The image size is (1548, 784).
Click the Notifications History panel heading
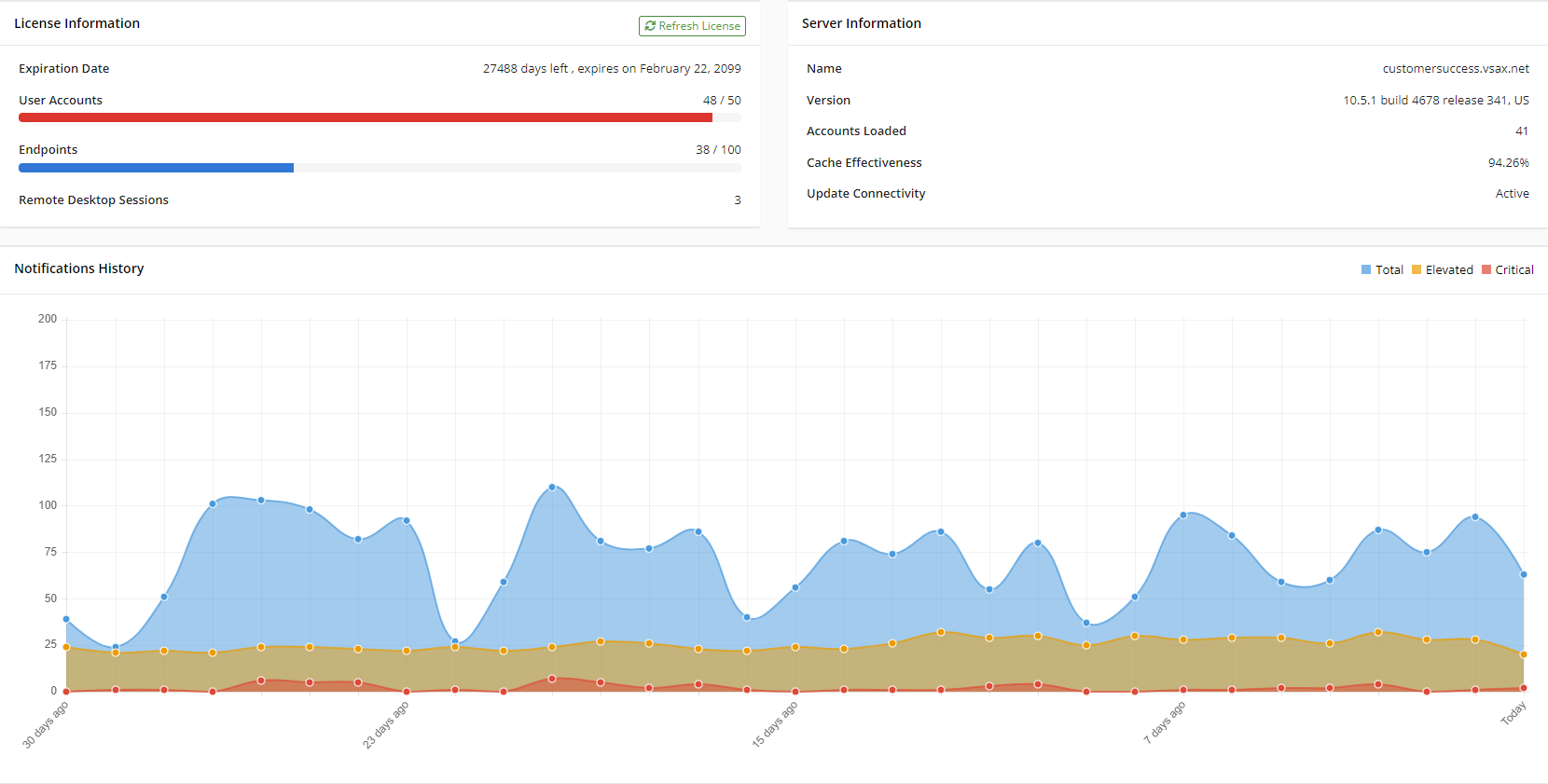coord(79,268)
